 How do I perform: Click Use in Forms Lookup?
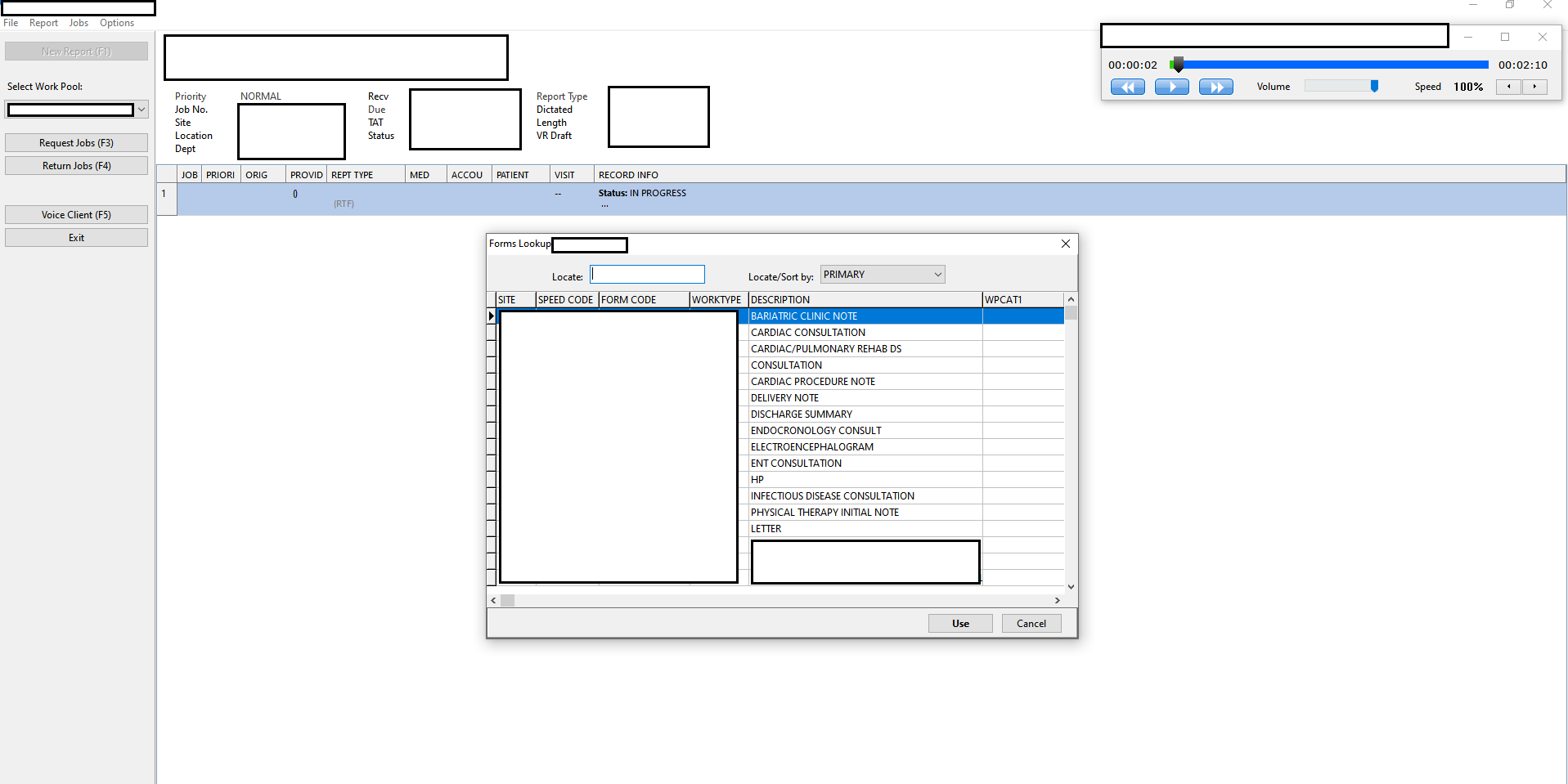click(x=960, y=624)
